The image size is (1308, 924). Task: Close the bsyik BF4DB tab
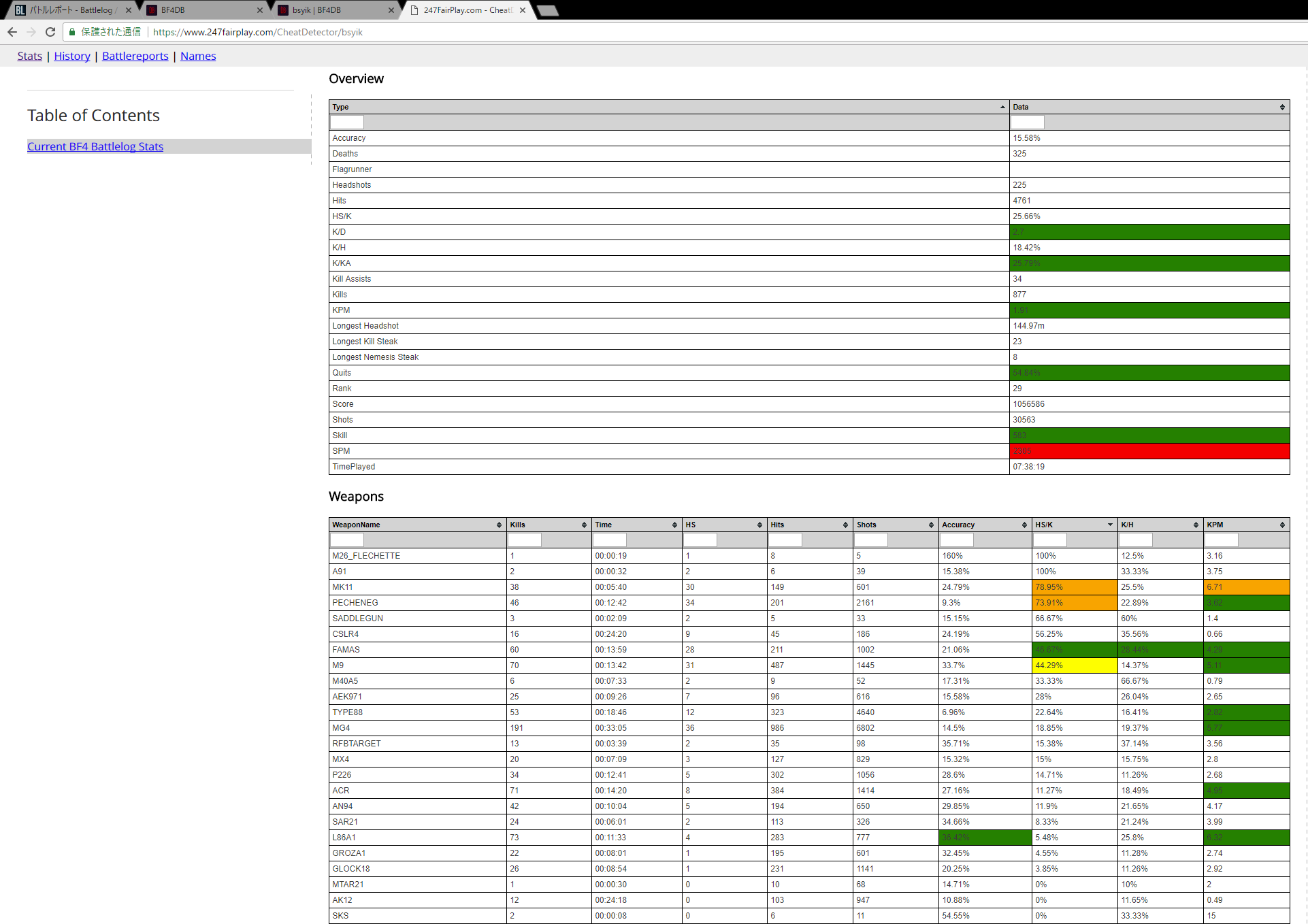391,10
